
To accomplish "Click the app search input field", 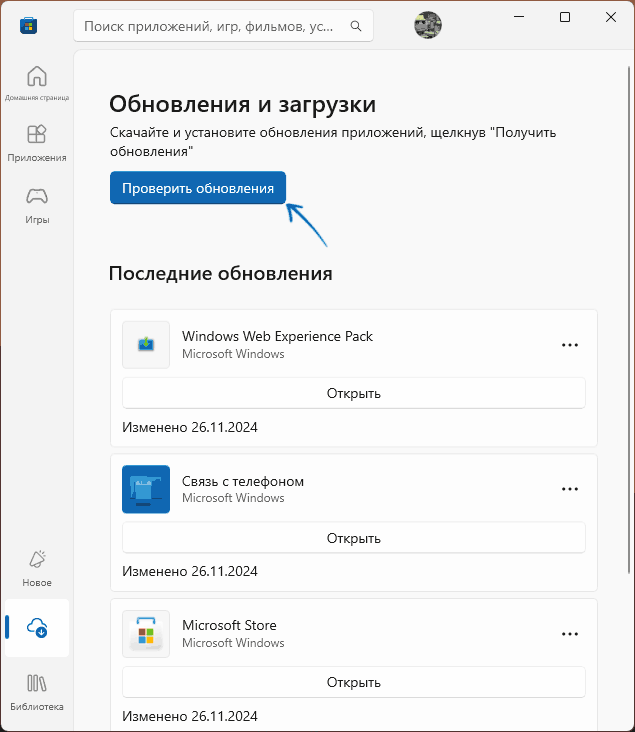I will pos(223,26).
